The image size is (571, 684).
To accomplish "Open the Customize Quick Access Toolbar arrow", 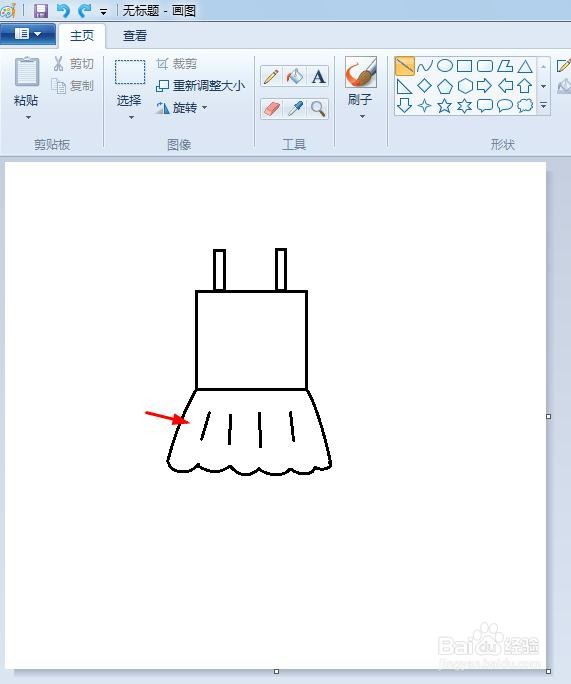I will point(103,12).
